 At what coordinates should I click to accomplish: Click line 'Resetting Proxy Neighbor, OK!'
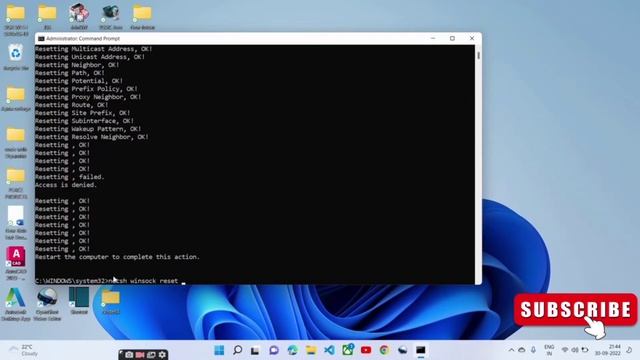[88, 97]
